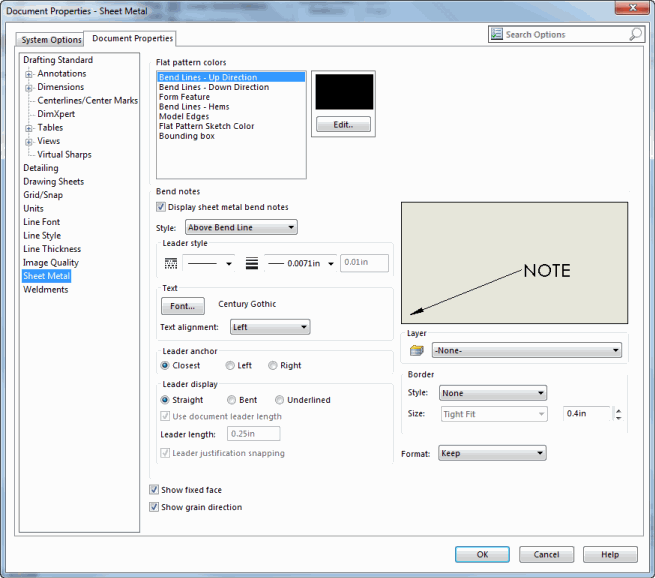Select Straight leader display
655x578 pixels.
coord(165,400)
